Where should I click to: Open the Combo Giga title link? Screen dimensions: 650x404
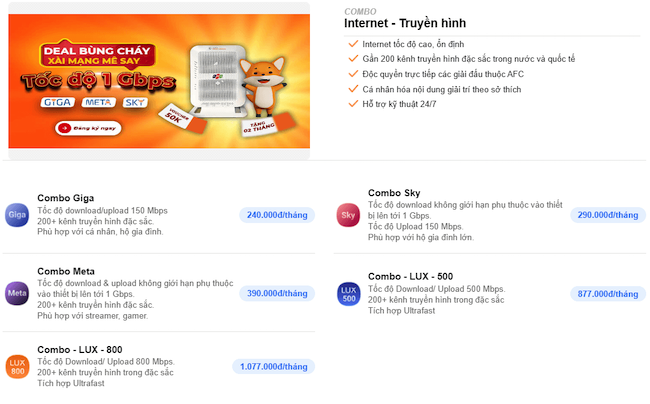tap(65, 198)
